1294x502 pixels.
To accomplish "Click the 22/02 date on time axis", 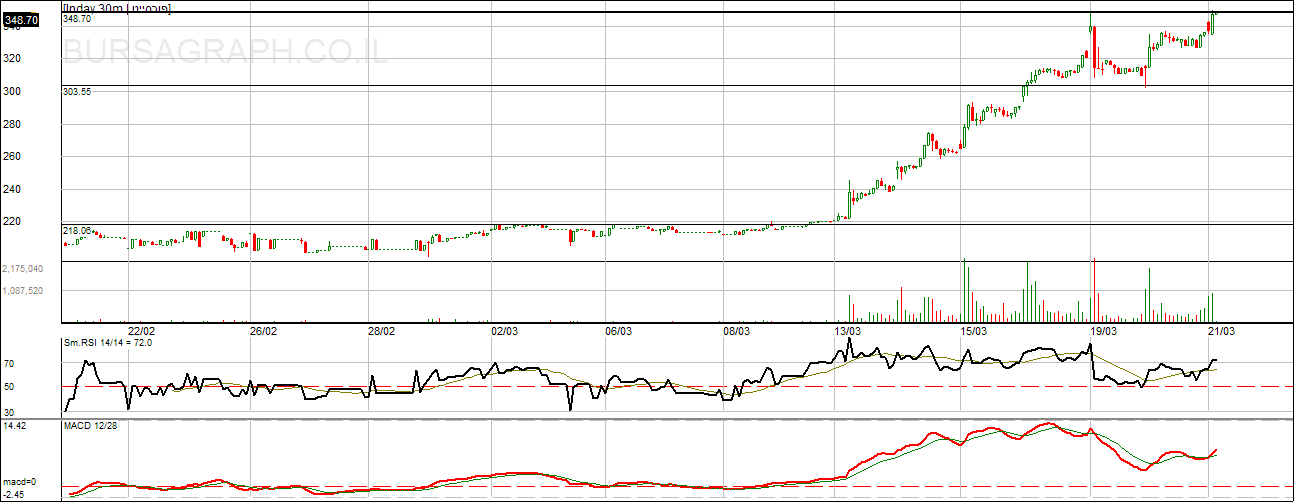I will 141,331.
